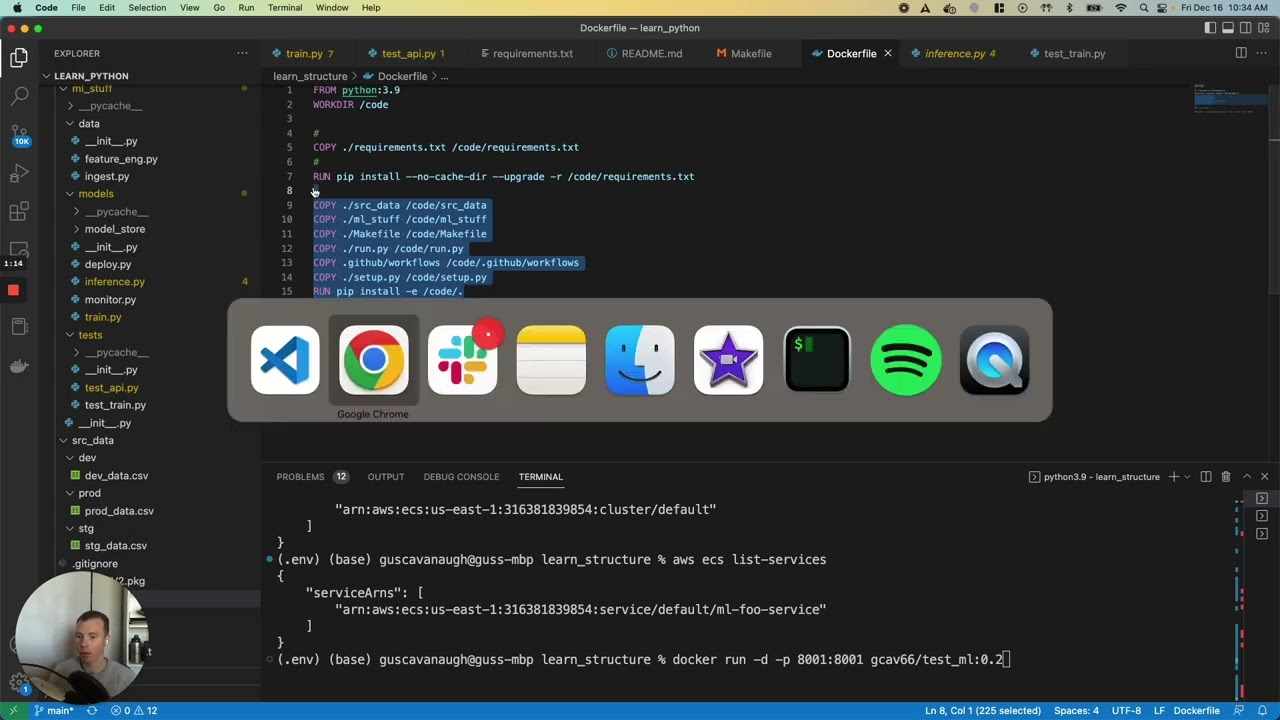This screenshot has height=720, width=1280.
Task: Open Source Control view with 10K badge
Action: [19, 134]
